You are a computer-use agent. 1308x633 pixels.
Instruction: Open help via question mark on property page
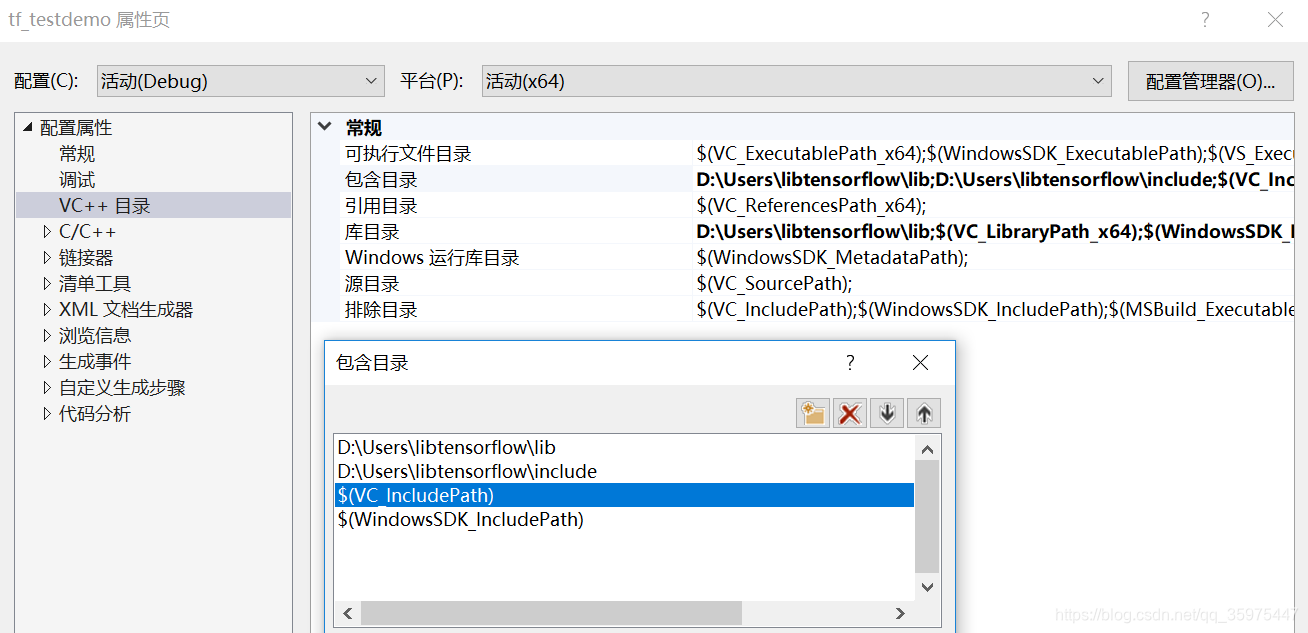coord(1205,19)
